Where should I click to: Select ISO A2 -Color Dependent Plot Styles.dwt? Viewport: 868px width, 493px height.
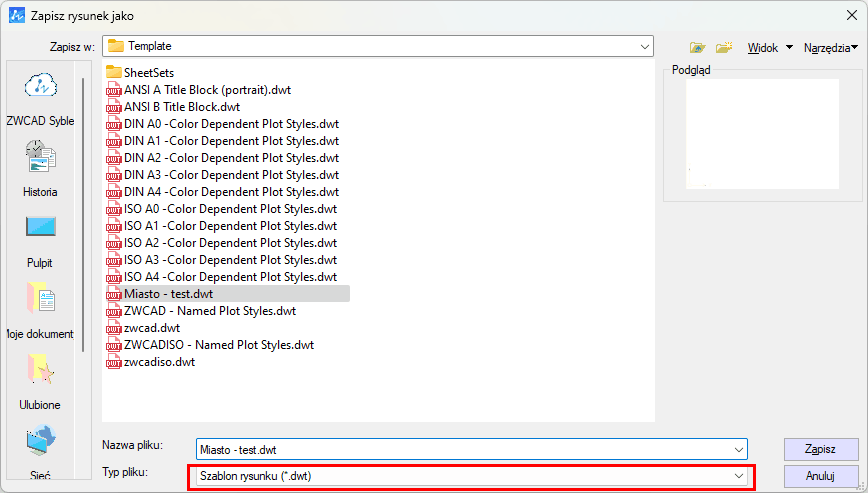pyautogui.click(x=230, y=243)
